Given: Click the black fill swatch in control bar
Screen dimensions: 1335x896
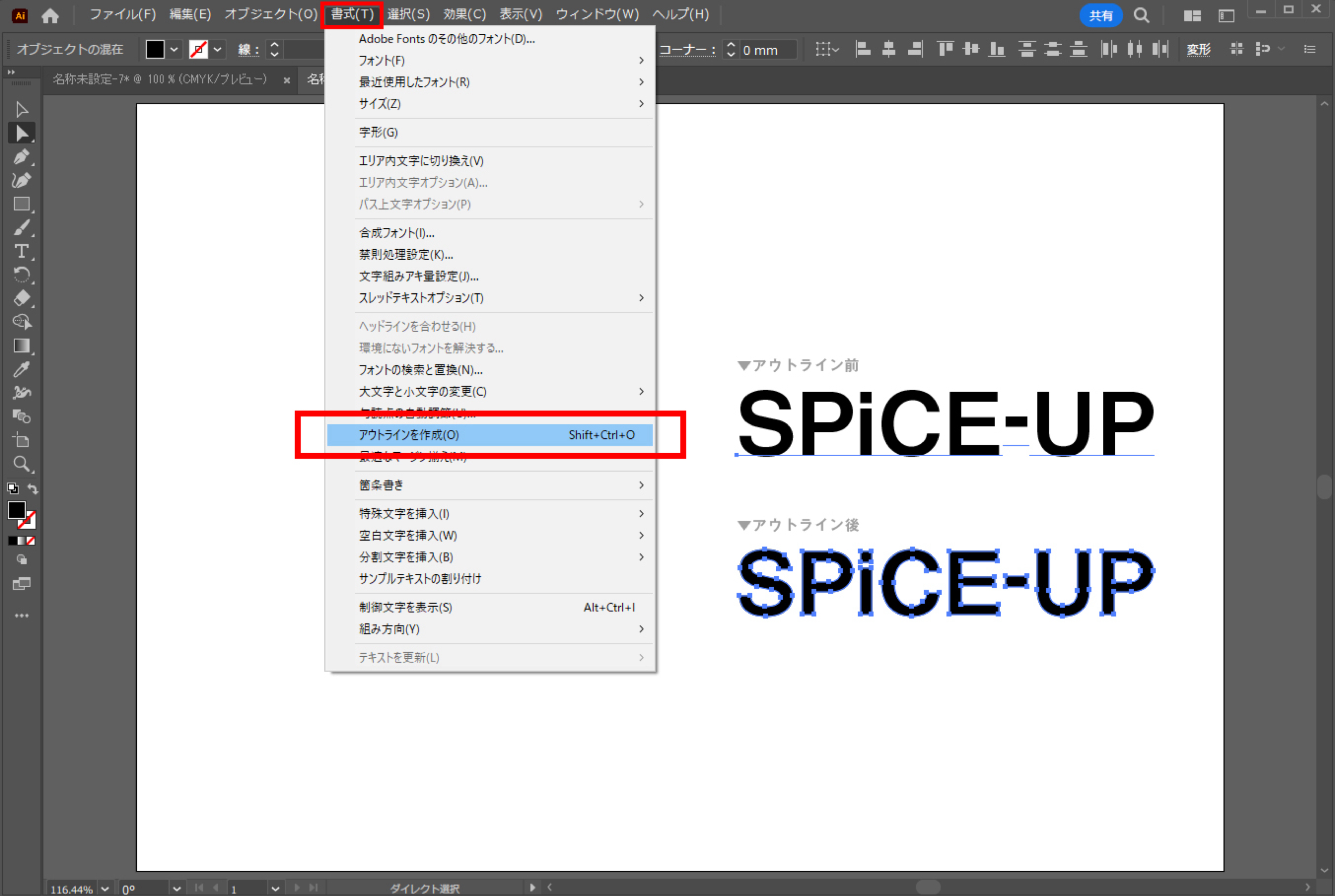Looking at the screenshot, I should (x=155, y=50).
